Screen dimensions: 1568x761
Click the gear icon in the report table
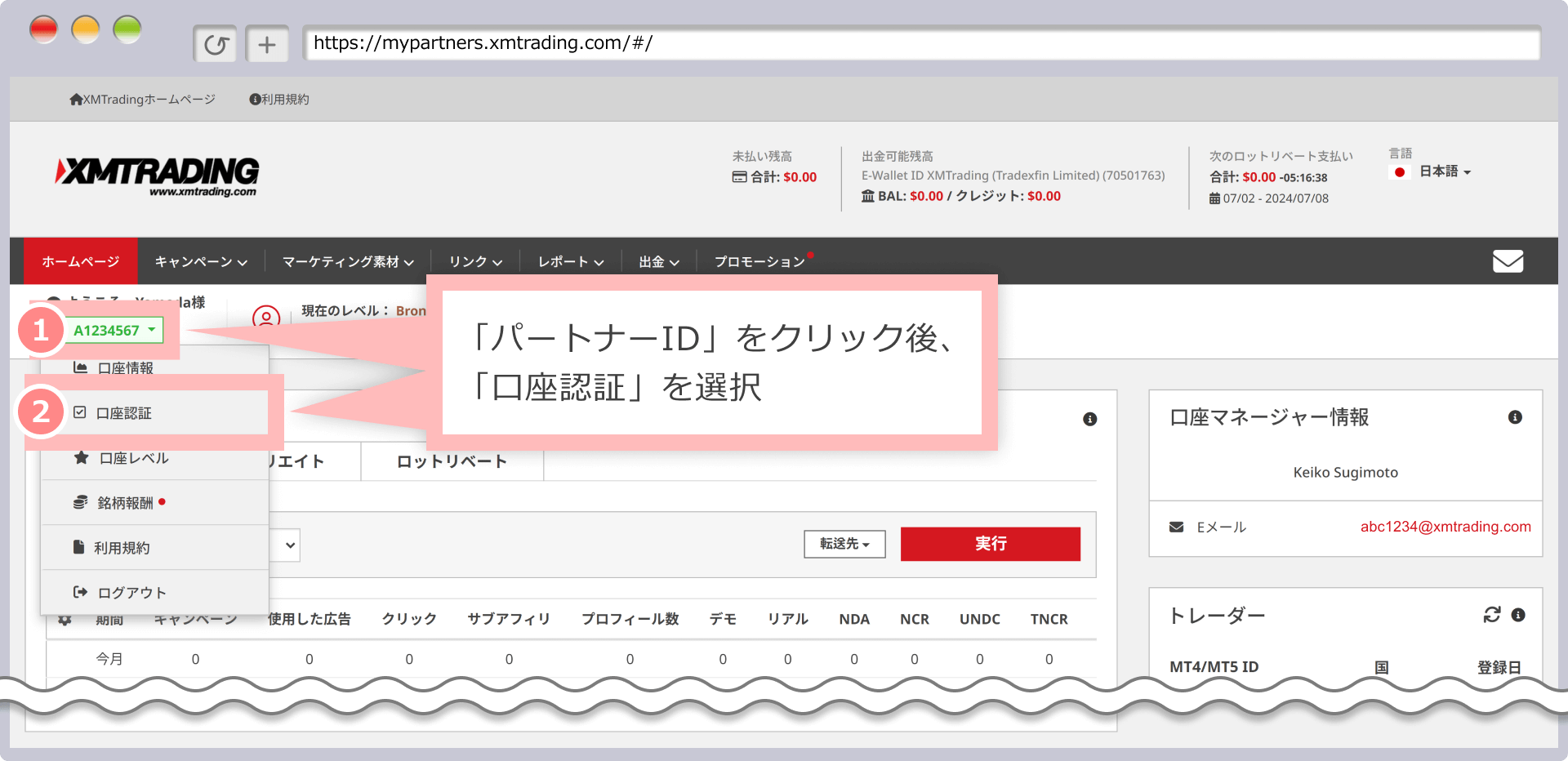[65, 619]
